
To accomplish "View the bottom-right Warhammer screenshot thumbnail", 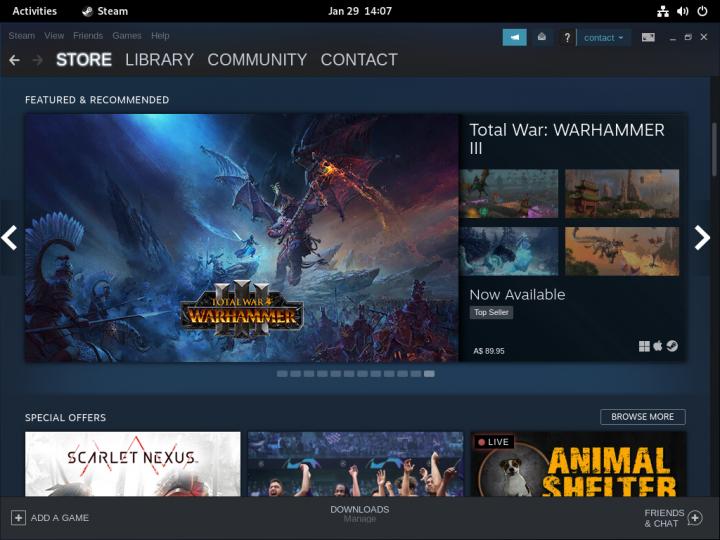I will tap(622, 251).
